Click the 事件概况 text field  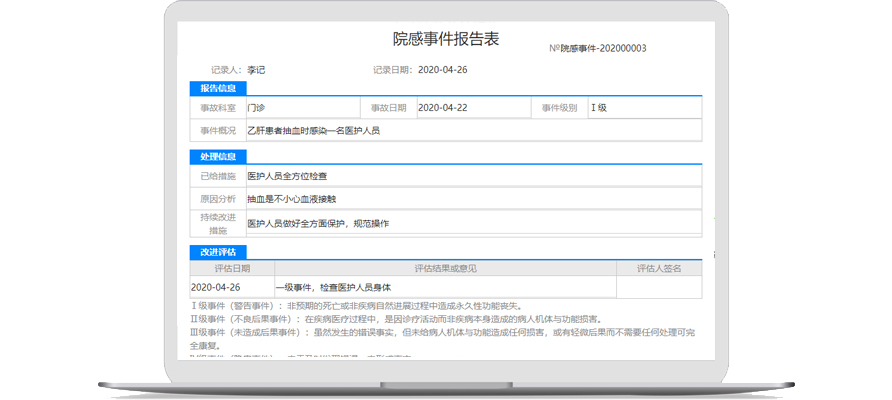[472, 131]
